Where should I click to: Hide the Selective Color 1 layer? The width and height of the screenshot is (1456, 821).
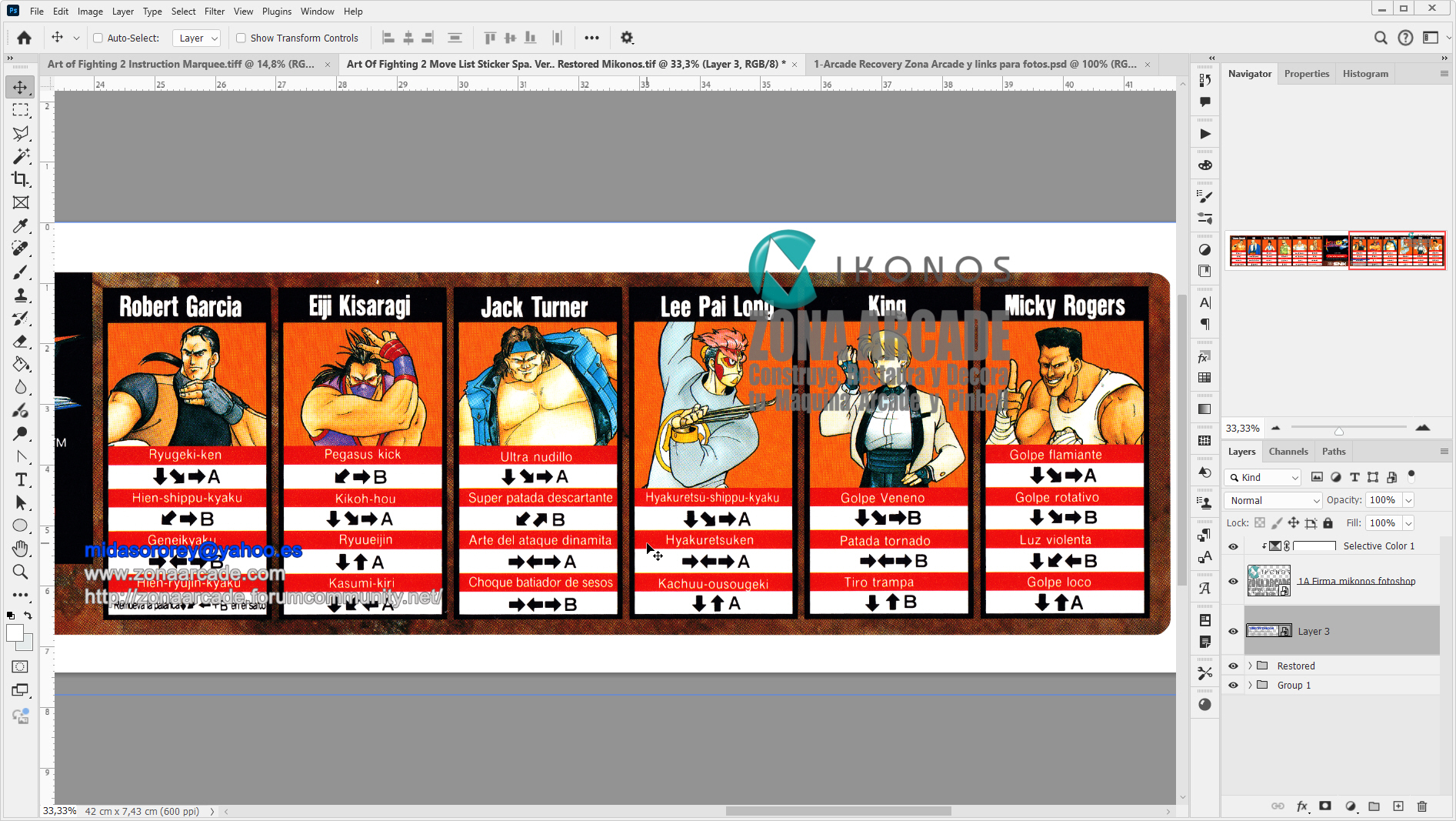(x=1233, y=546)
